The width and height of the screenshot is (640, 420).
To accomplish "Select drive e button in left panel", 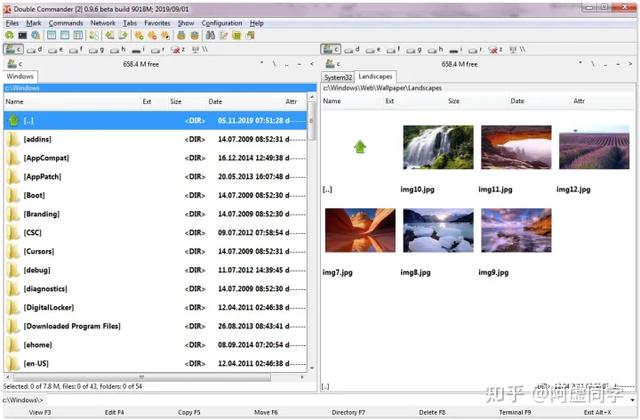I will [55, 50].
